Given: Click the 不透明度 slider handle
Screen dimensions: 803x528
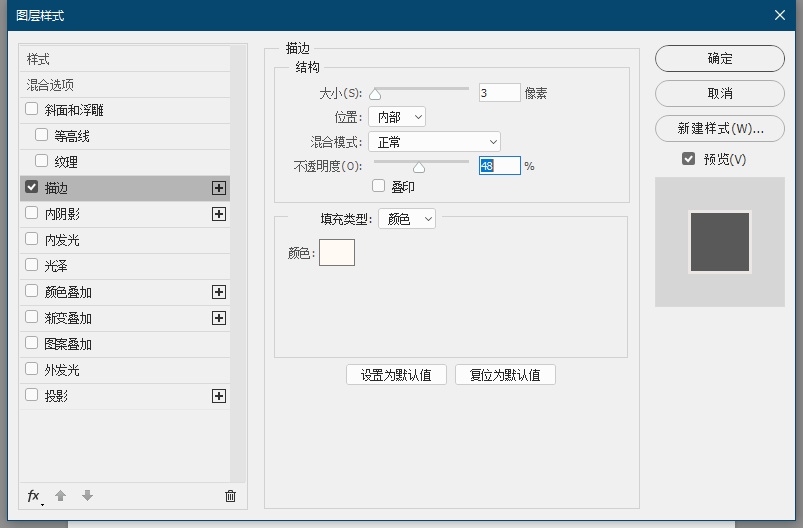Looking at the screenshot, I should [x=419, y=167].
